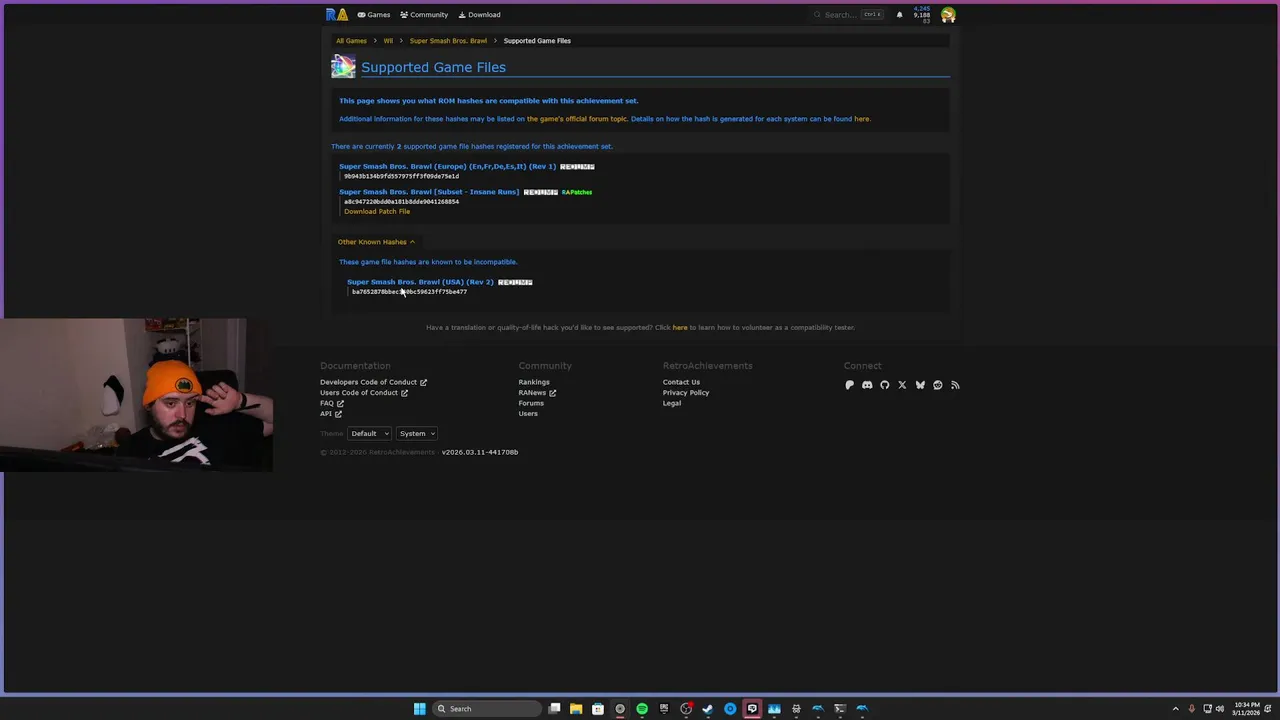The image size is (1280, 720).
Task: Collapse the Other Known Hashes section
Action: coord(376,242)
